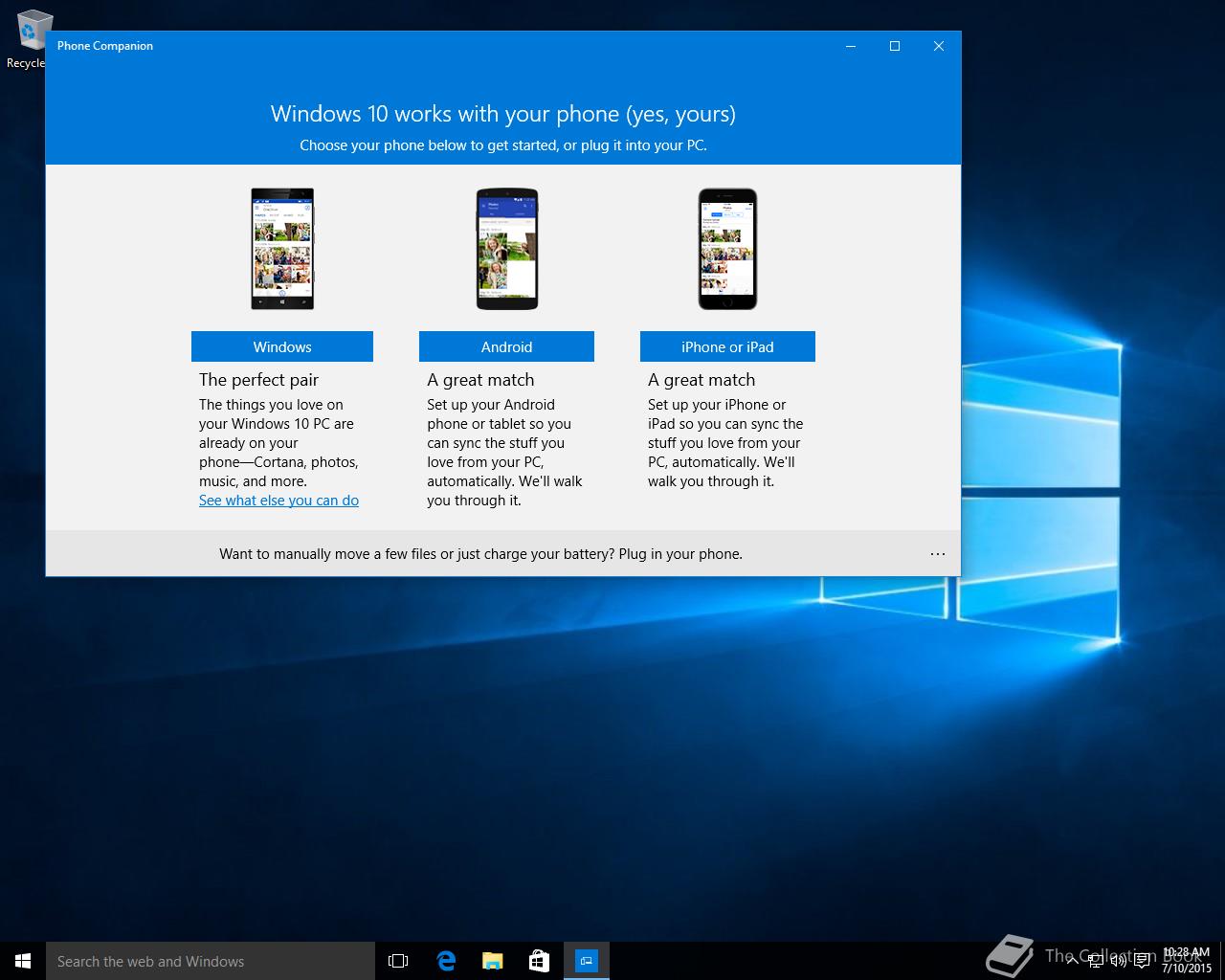Select the iPhone picture
1225x980 pixels.
pos(727,249)
